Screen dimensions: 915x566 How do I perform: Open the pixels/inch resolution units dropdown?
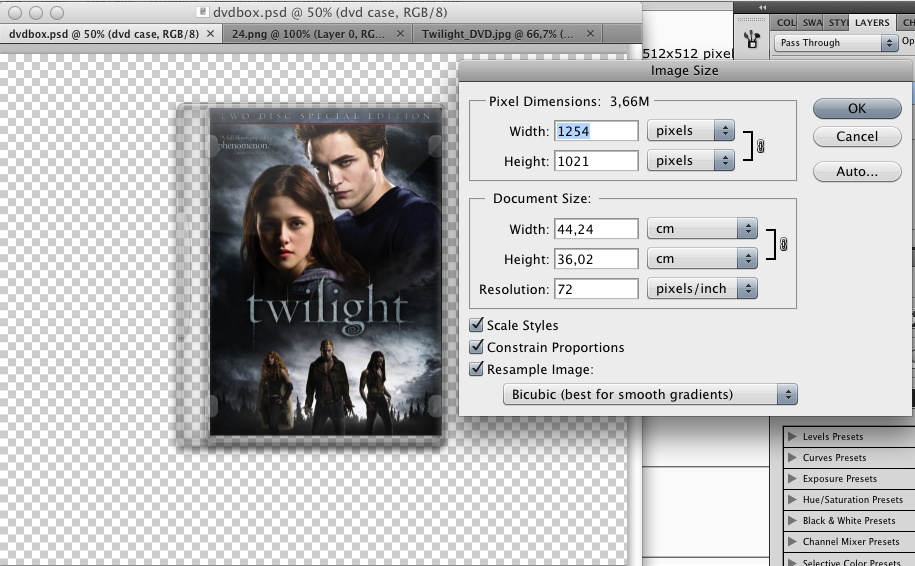[702, 288]
